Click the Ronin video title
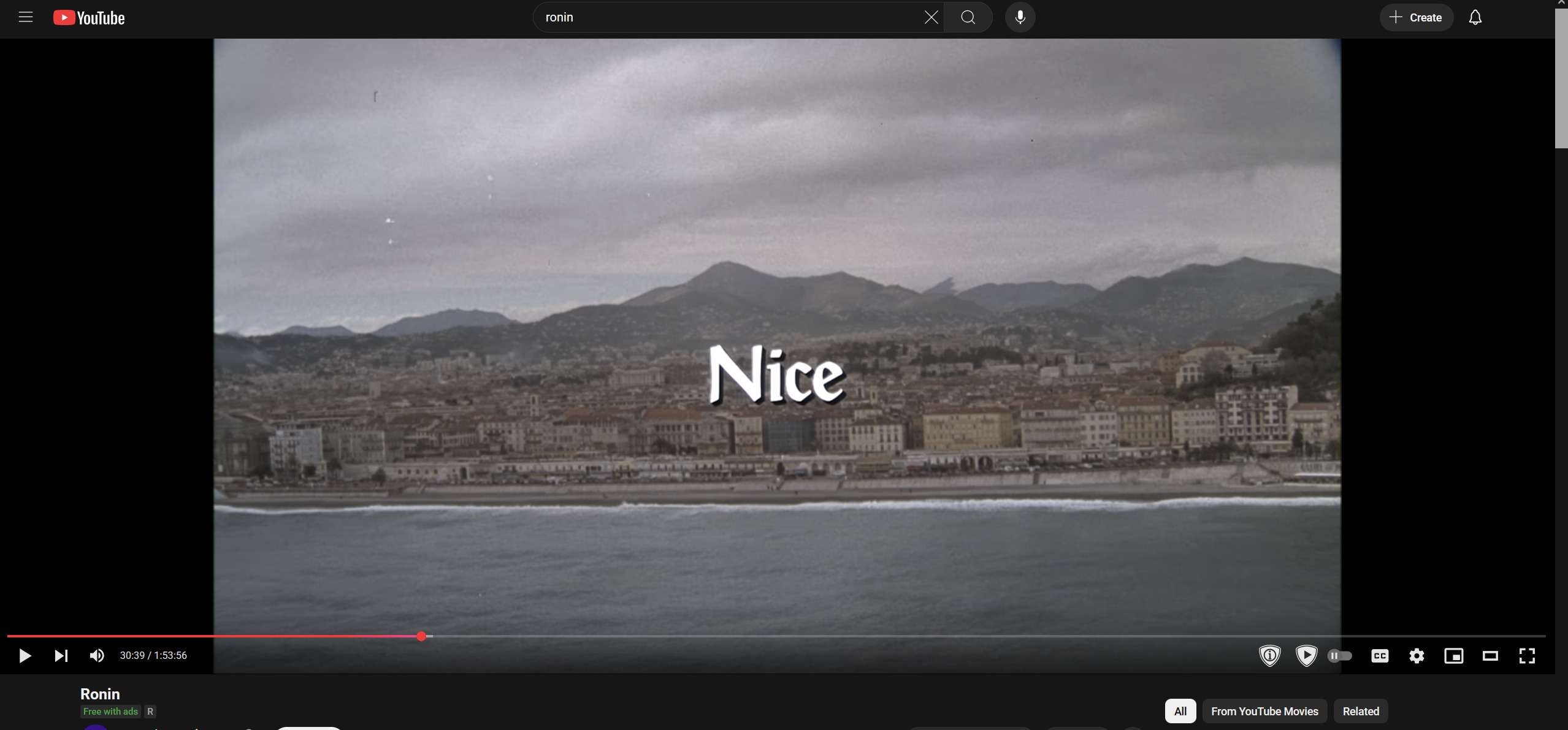Screen dimensions: 1568x730 coord(100,694)
